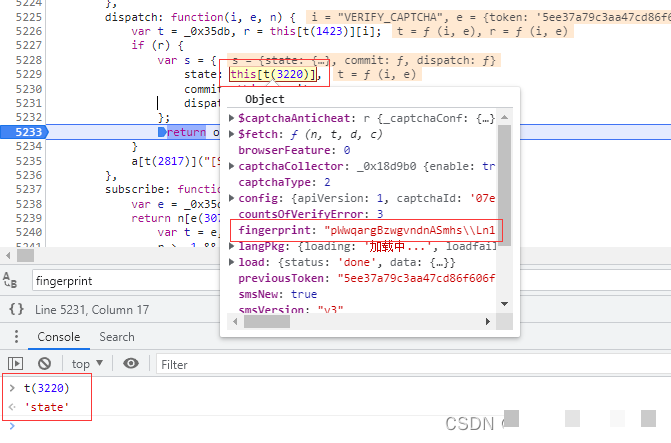This screenshot has height=443, width=671.
Task: Click the fingerprint property in object popup
Action: (x=275, y=230)
